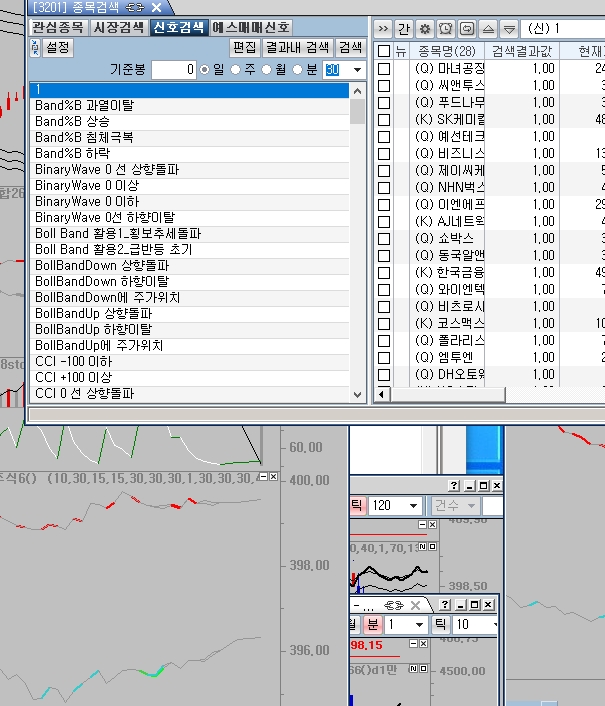Click the double-arrow expand icon beside 간
605x706 pixels.
click(x=384, y=28)
